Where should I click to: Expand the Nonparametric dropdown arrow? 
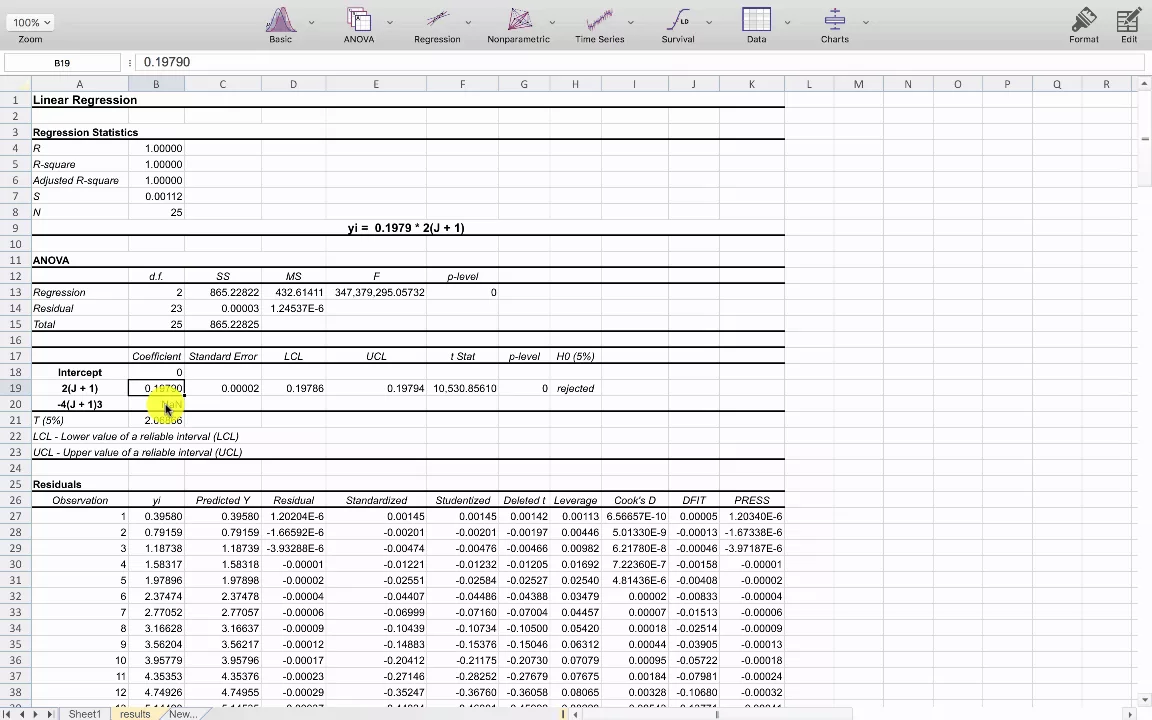tap(552, 23)
